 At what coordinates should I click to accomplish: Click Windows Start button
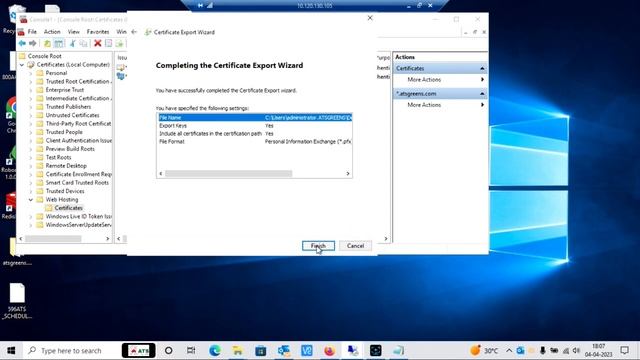click(x=11, y=351)
